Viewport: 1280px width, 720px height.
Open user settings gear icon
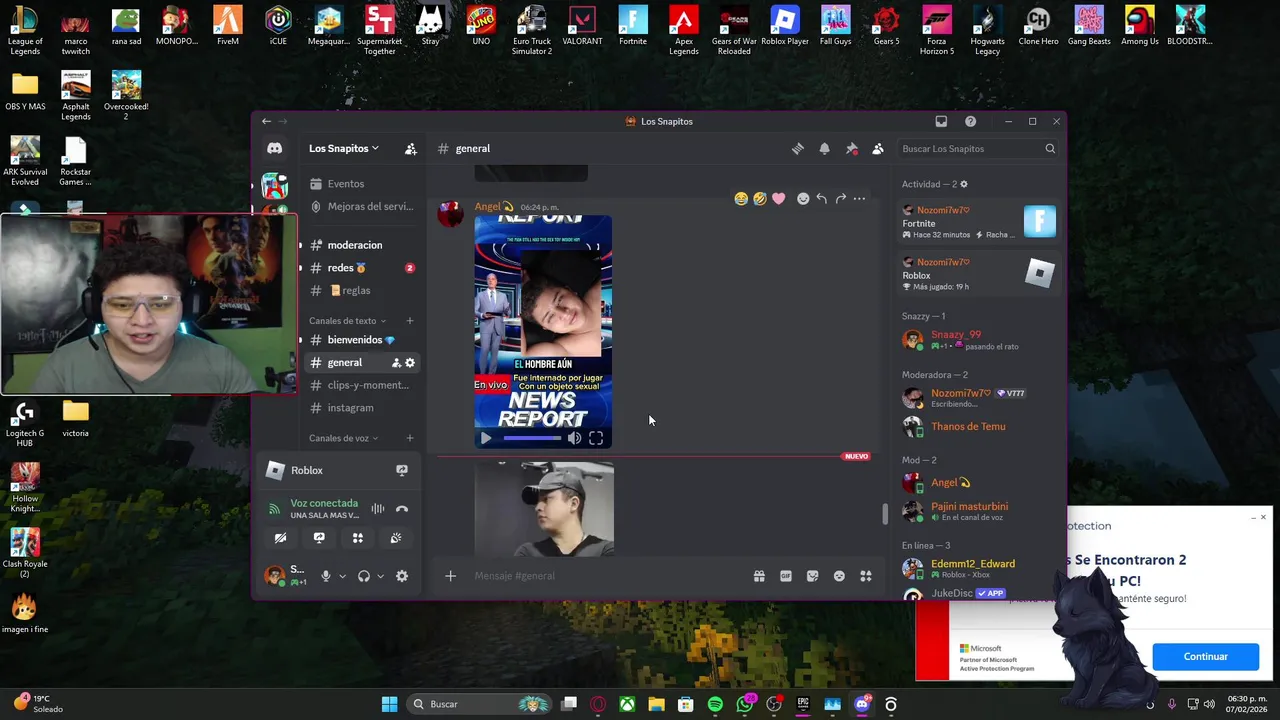[x=402, y=576]
